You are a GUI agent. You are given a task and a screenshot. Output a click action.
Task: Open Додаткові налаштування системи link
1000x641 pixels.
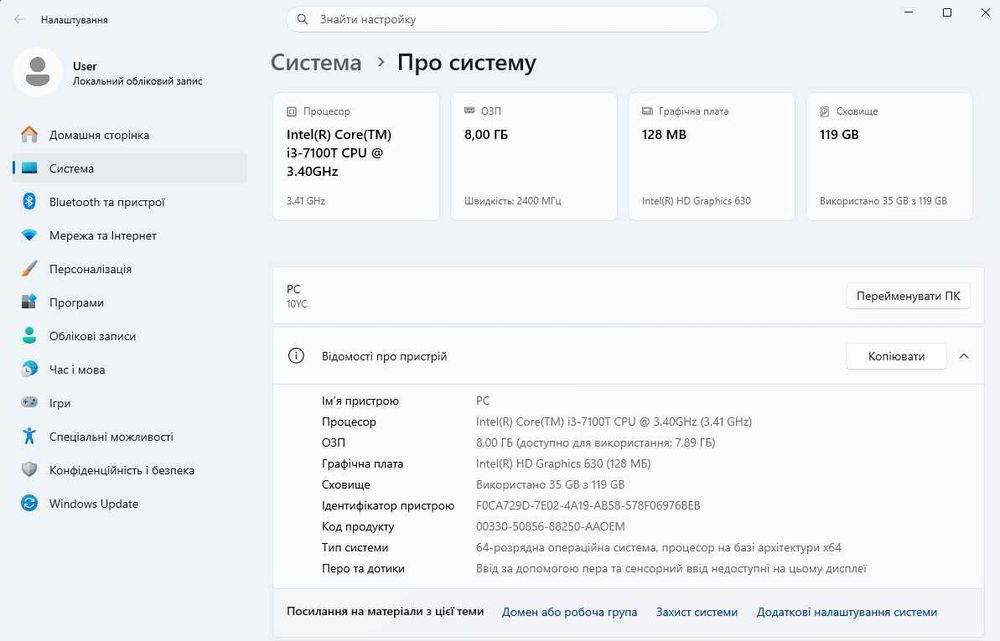pos(847,612)
